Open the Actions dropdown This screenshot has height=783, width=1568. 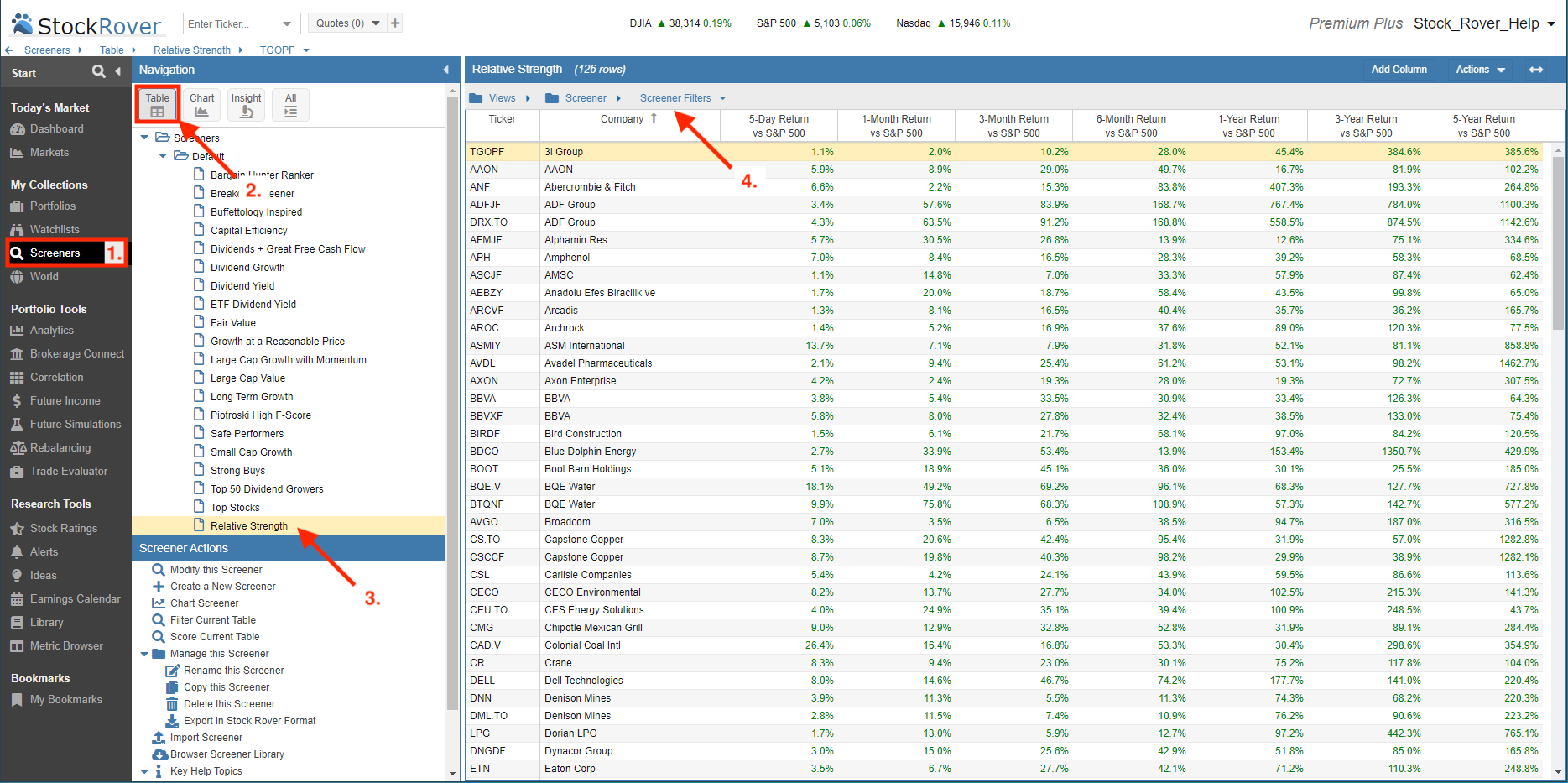1480,70
